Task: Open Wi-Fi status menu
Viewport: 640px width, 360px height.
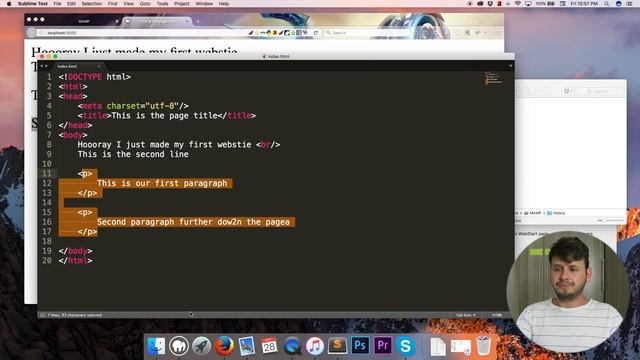Action: (518, 4)
